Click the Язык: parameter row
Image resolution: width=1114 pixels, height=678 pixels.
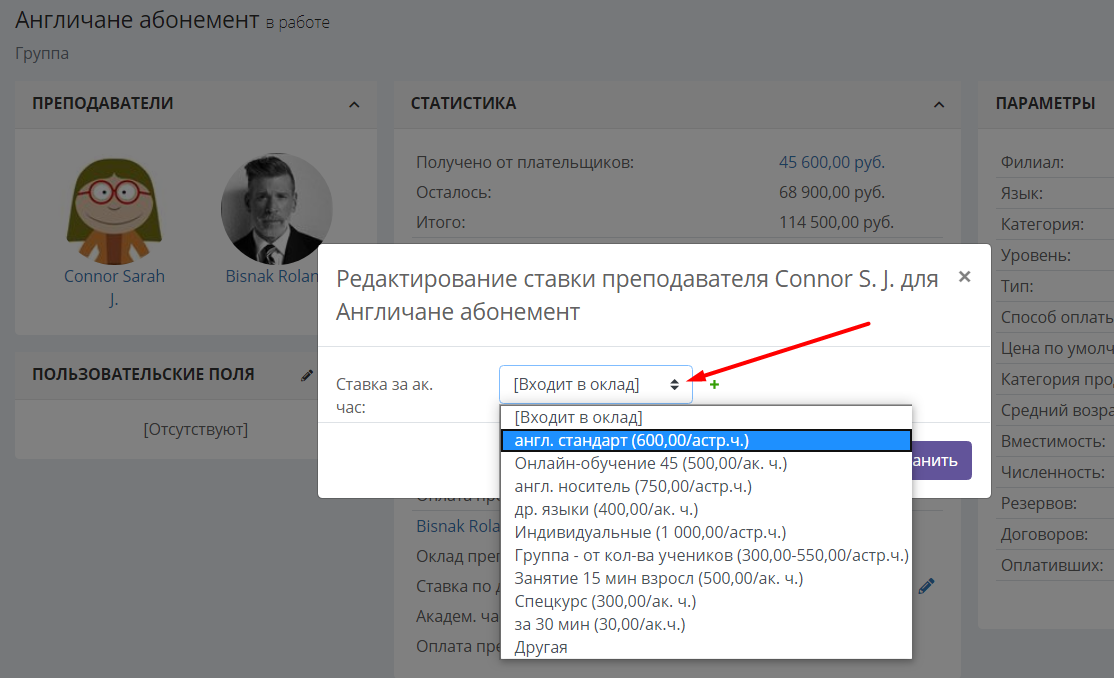[x=1057, y=193]
